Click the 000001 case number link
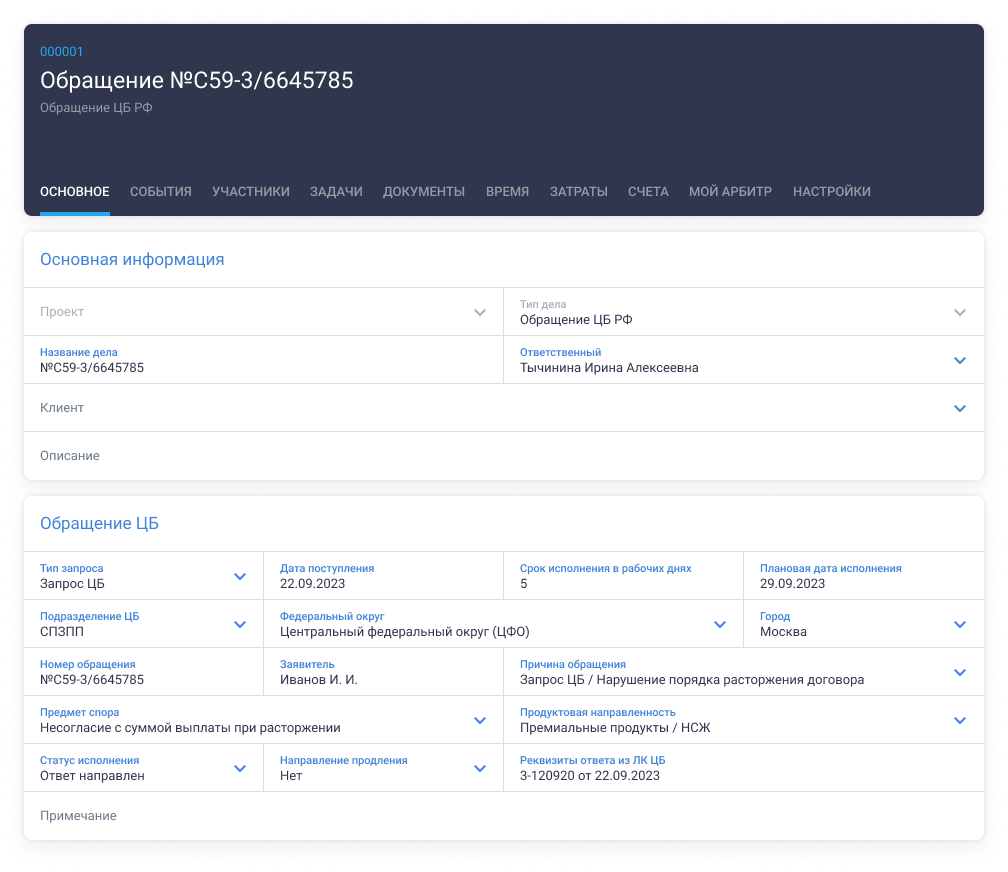Viewport: 1008px width, 872px height. click(x=62, y=52)
